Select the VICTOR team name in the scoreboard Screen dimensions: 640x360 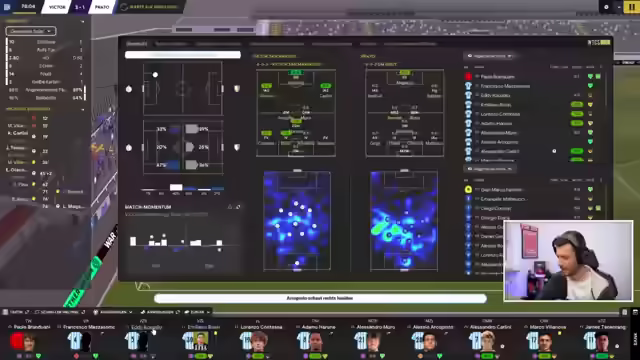57,7
